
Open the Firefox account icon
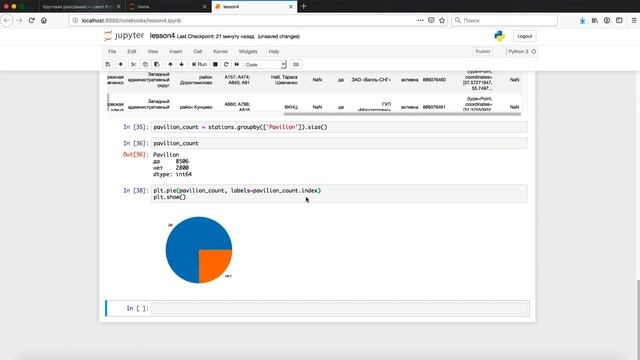pyautogui.click(x=607, y=20)
